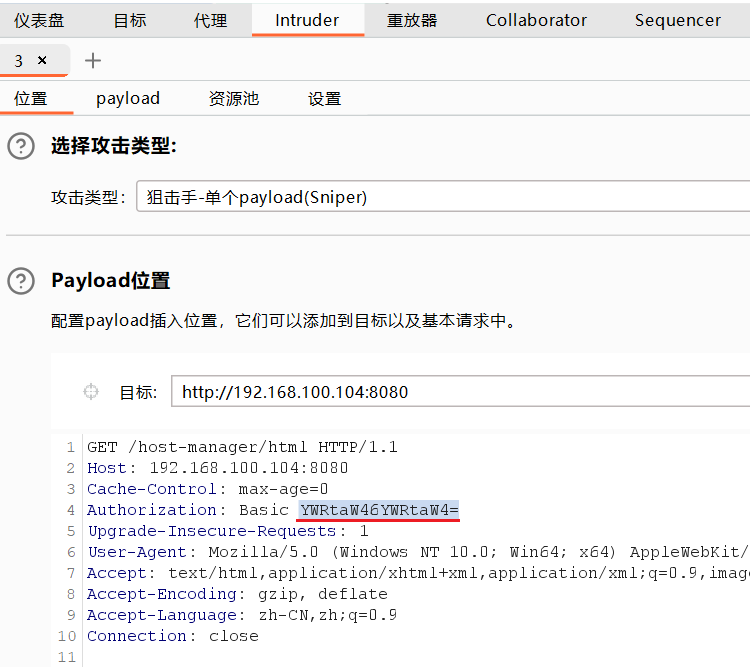
Task: Add a new Intruder tab with plus
Action: (x=93, y=61)
